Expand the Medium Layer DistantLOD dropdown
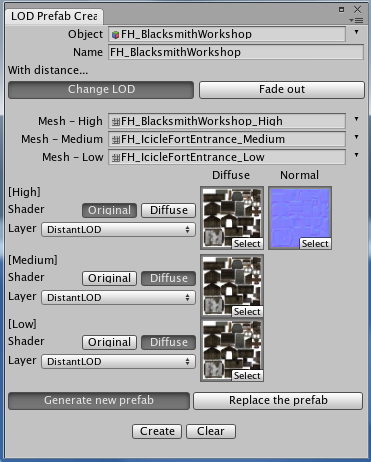 118,298
